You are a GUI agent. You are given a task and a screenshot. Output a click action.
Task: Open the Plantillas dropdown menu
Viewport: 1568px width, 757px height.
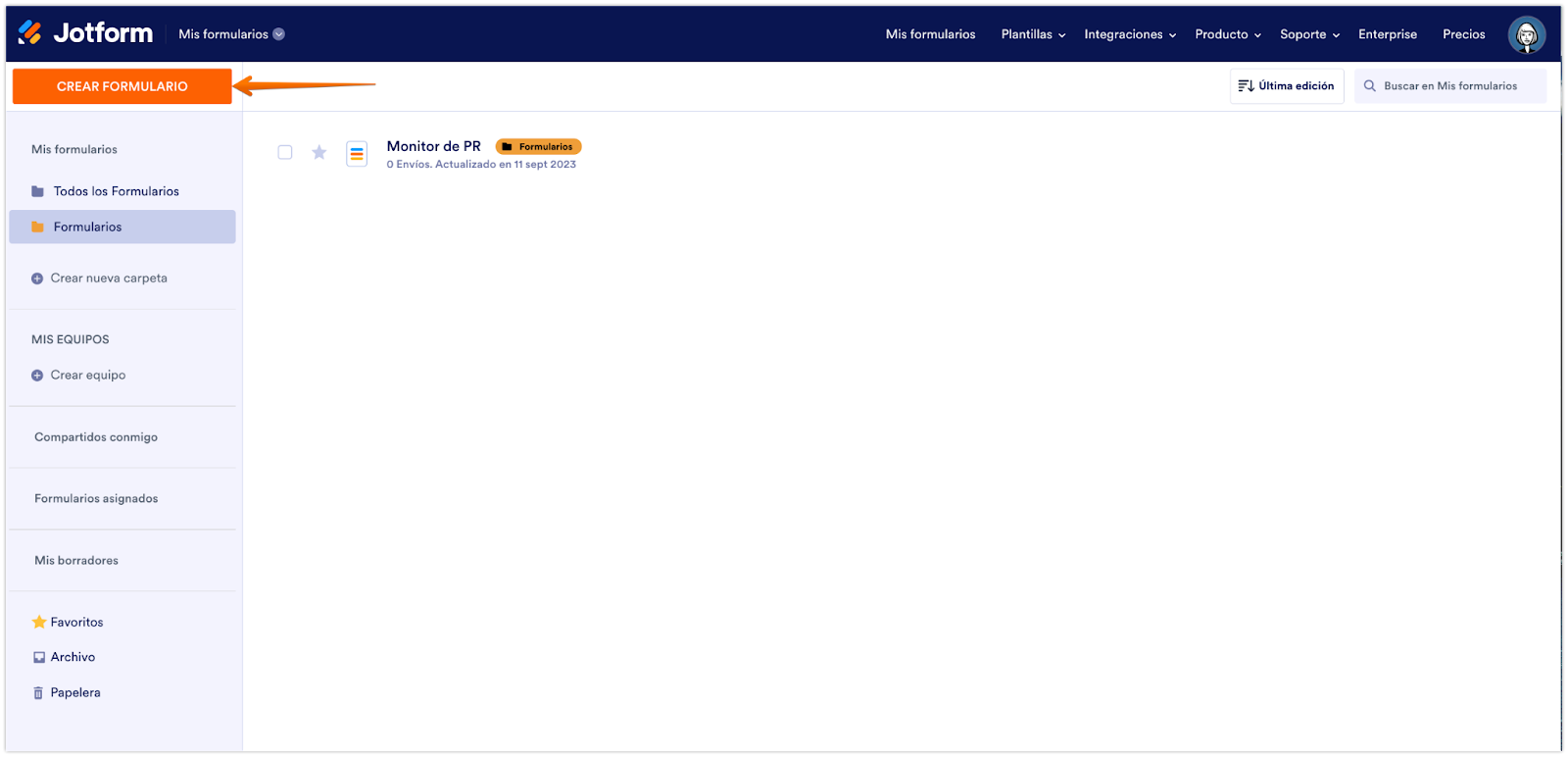[1033, 34]
